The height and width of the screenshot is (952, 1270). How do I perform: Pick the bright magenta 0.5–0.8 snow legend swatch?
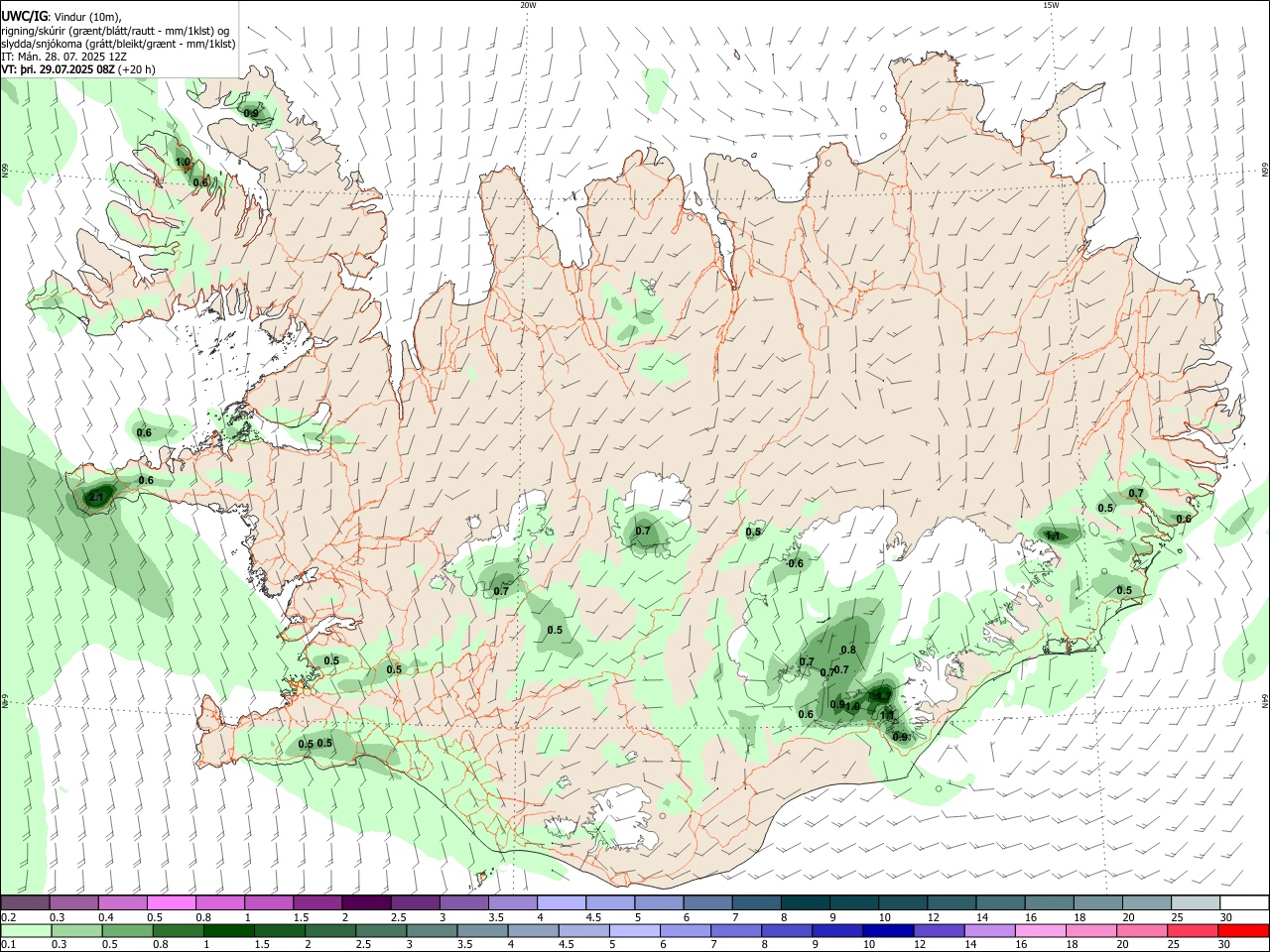pos(171,903)
